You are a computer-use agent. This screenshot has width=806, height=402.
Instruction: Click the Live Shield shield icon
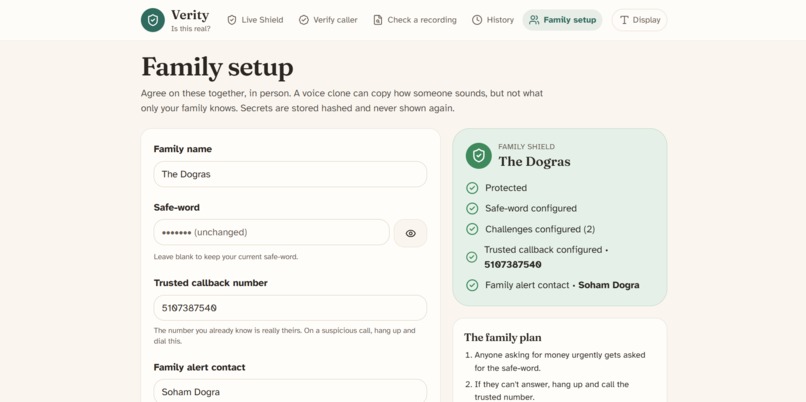tap(232, 20)
